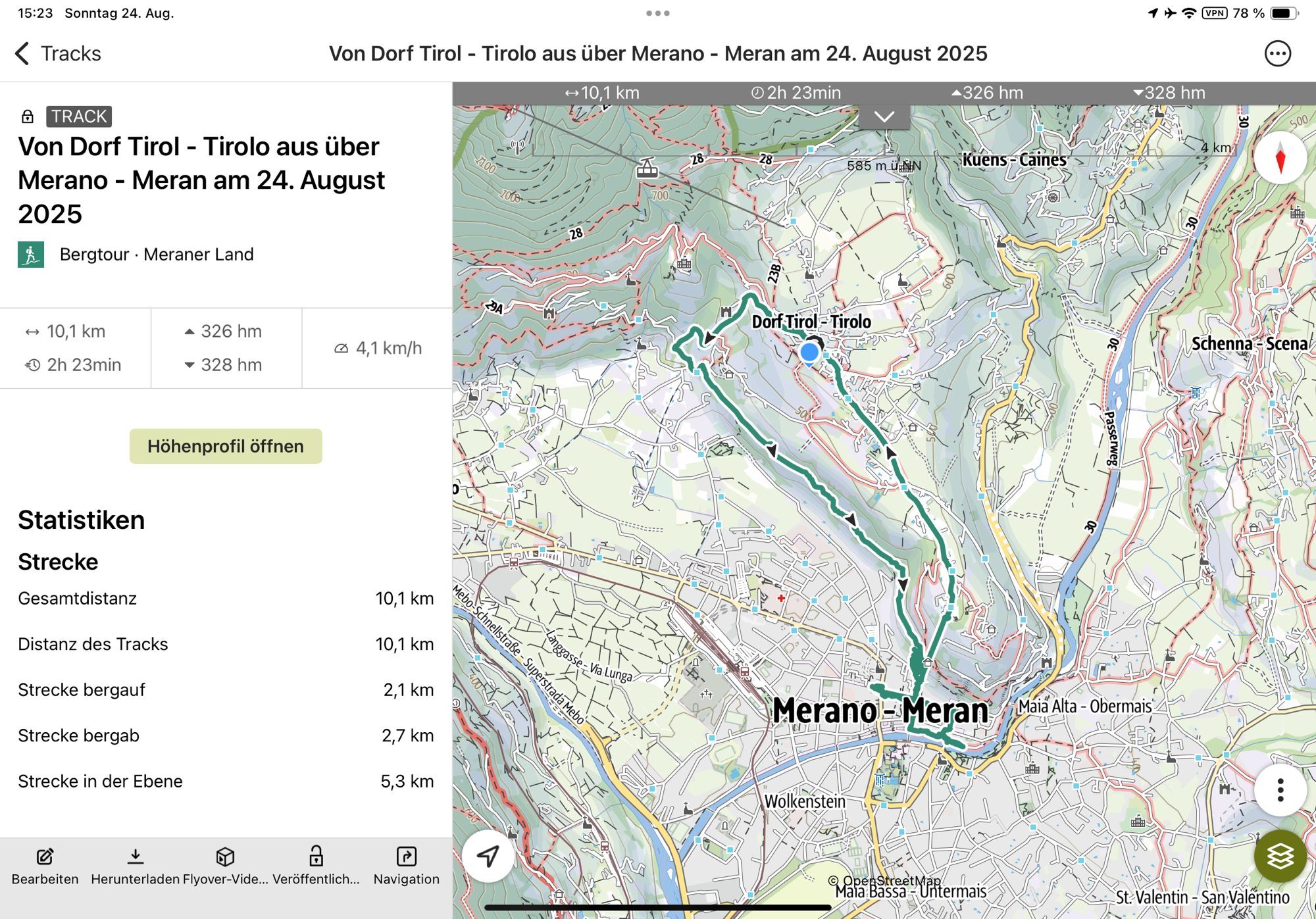Tap the TRACK privacy lock icon
This screenshot has height=919, width=1316.
click(x=28, y=116)
